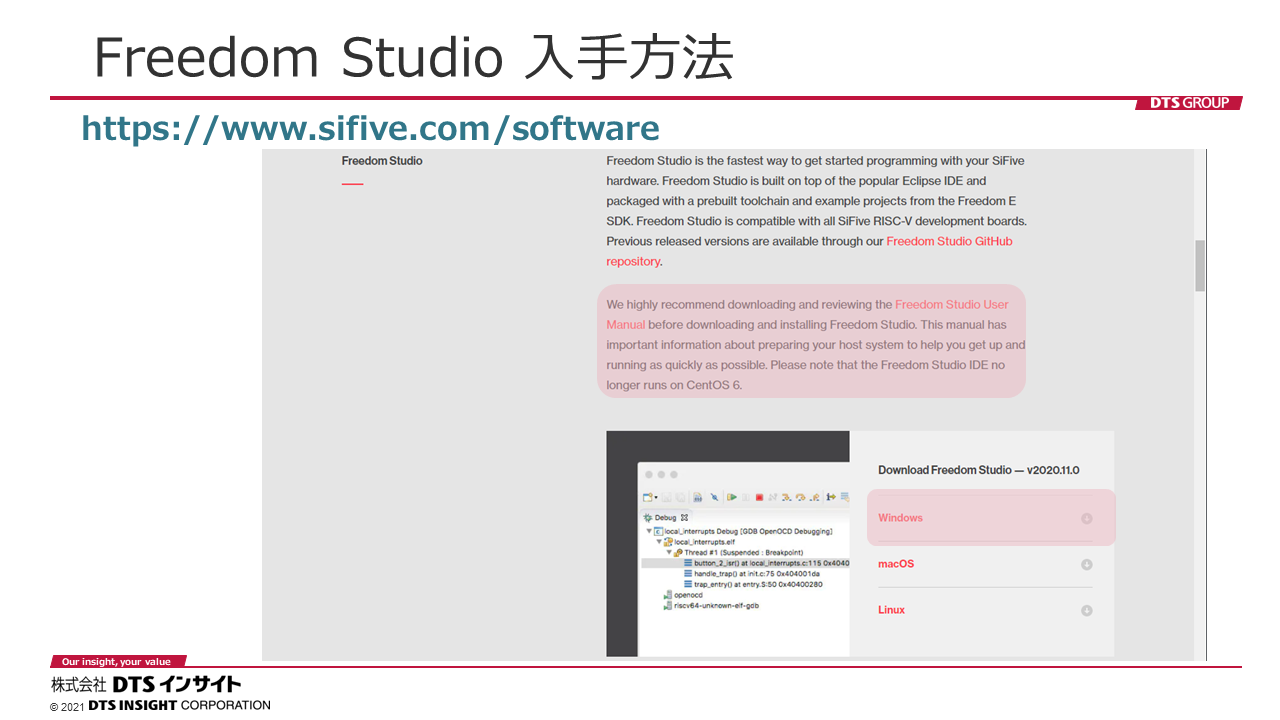Click the macOS download arrow icon
1280x720 pixels.
coord(1086,565)
